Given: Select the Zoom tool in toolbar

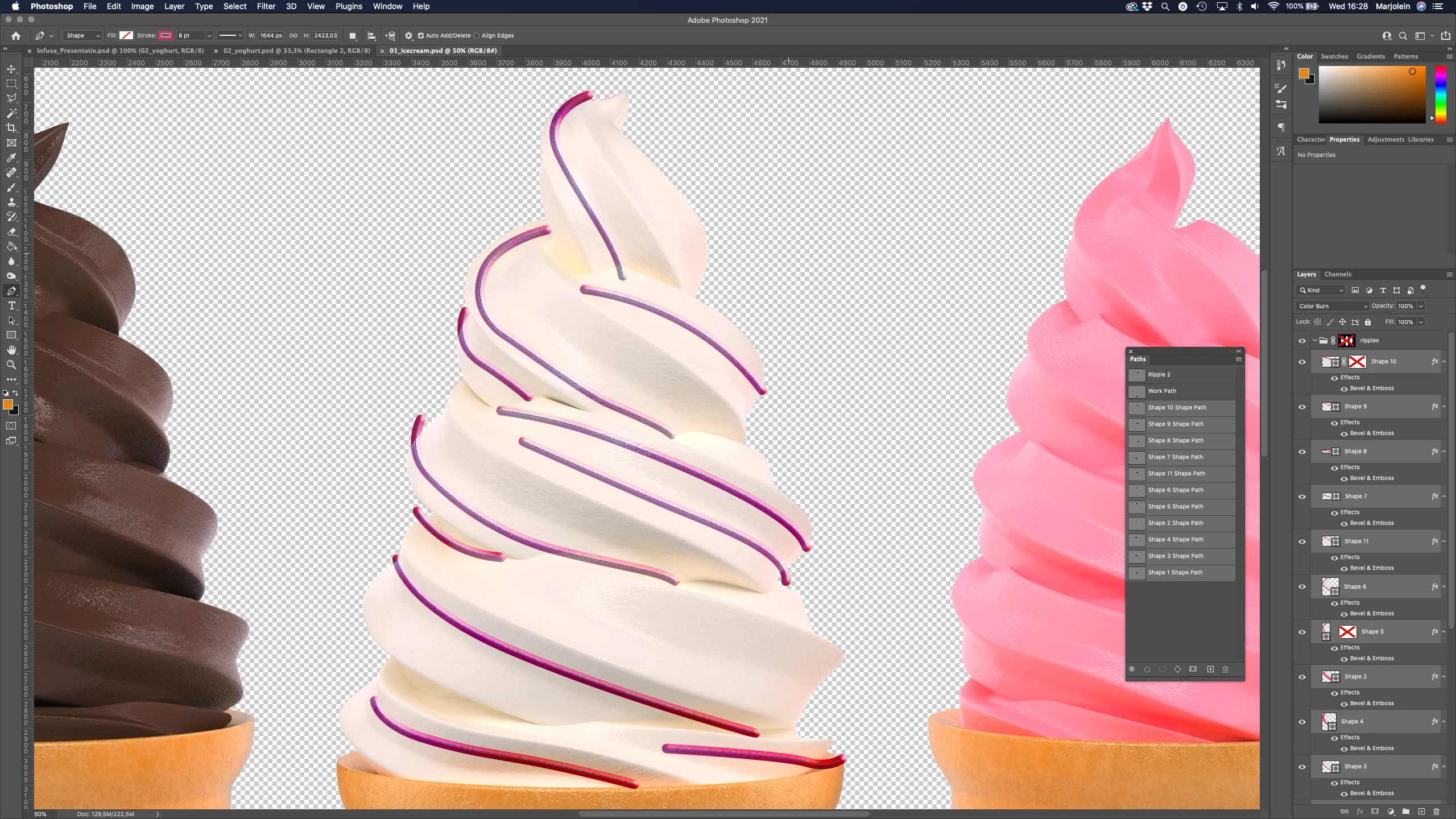Looking at the screenshot, I should coord(11,365).
